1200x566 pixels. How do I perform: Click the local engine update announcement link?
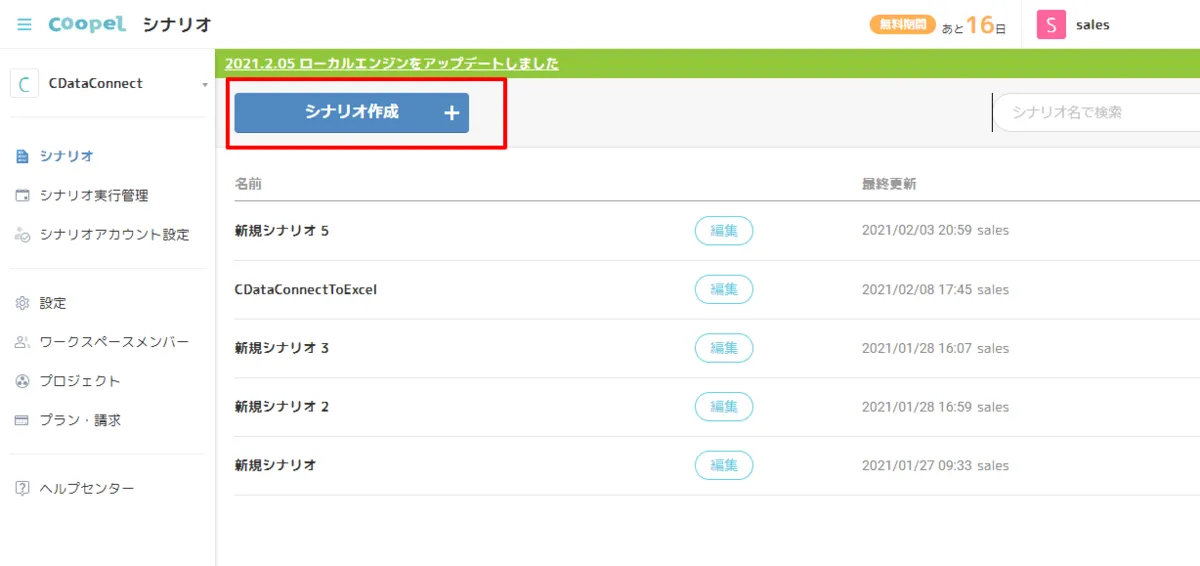(x=392, y=64)
